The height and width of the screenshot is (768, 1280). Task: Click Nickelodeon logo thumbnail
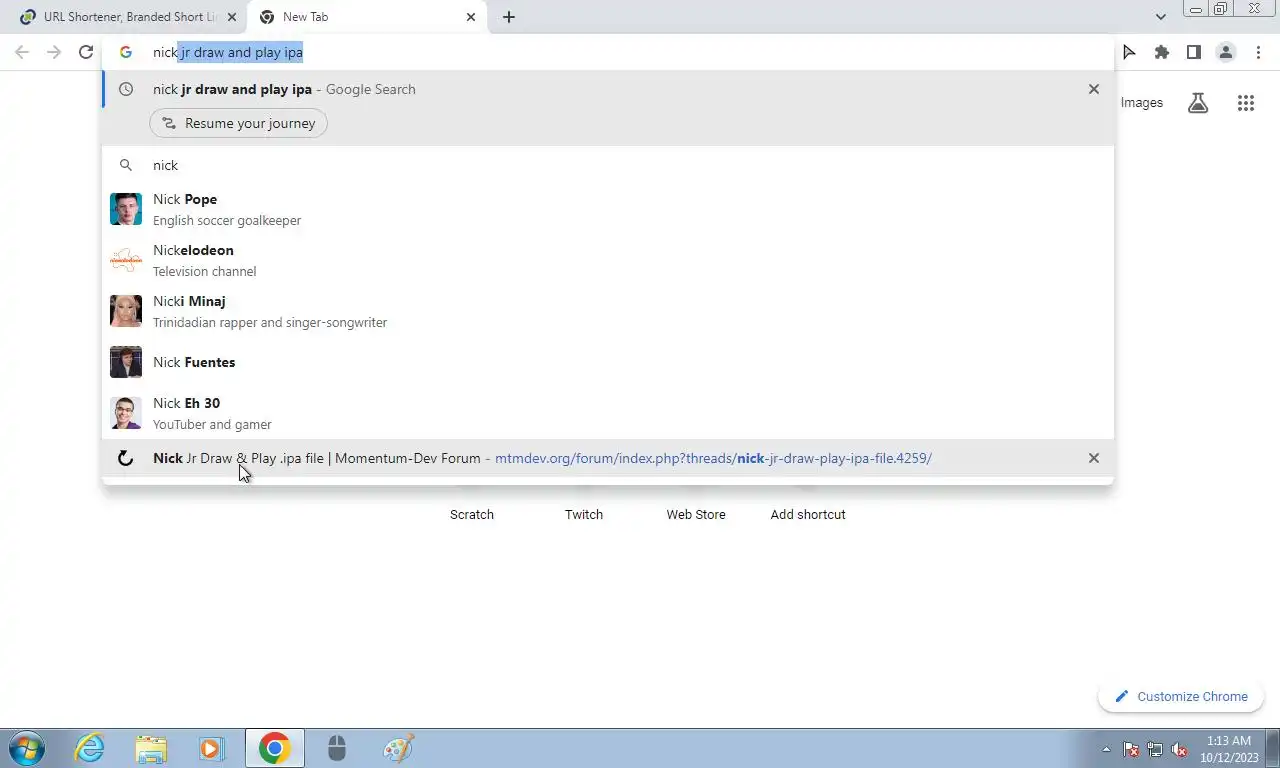click(126, 260)
